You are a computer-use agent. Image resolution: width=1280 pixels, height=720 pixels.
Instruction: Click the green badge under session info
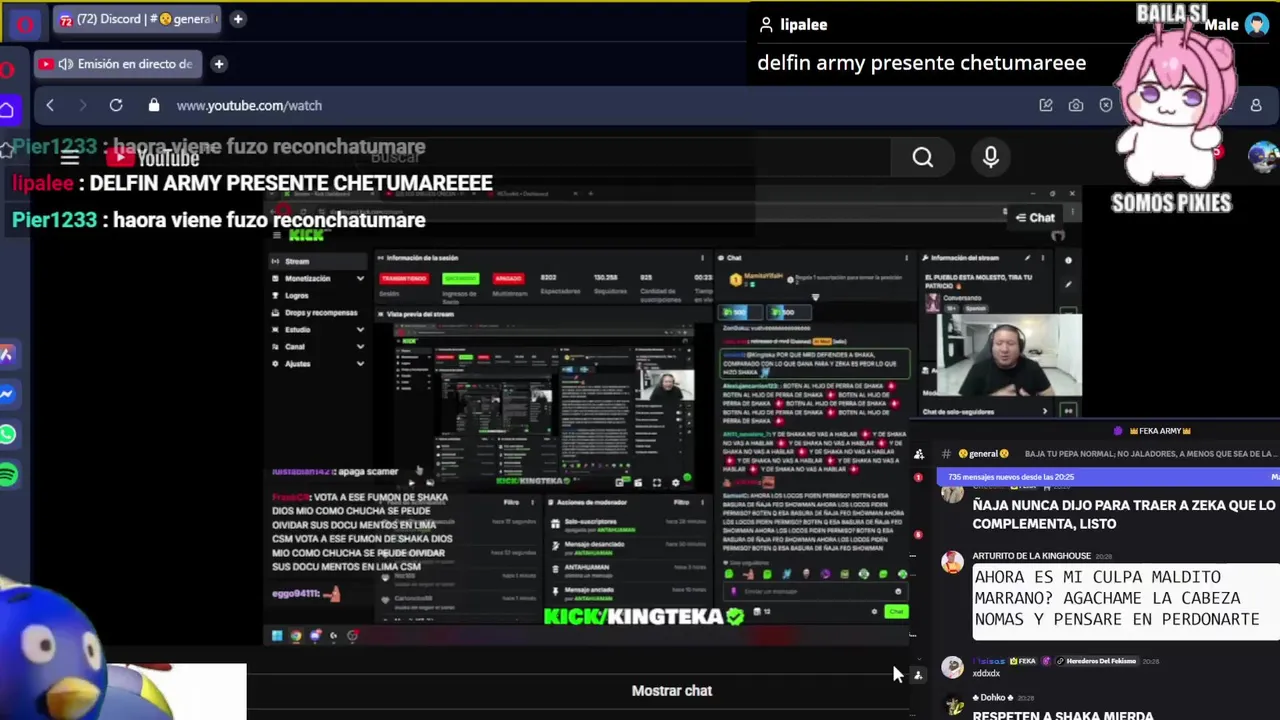click(x=461, y=278)
